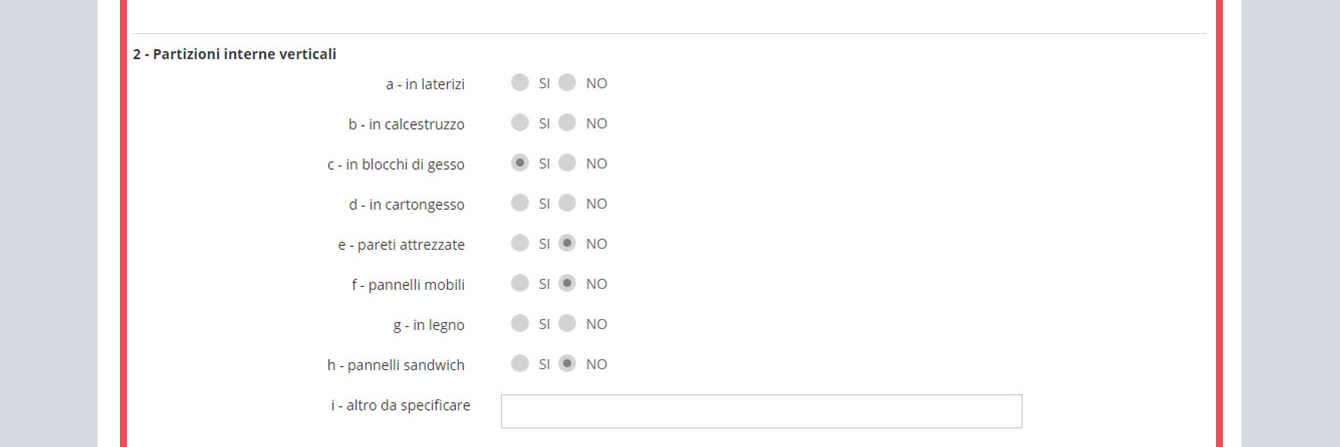Image resolution: width=1340 pixels, height=447 pixels.
Task: Set 'c - in blocchi di gesso' to NO
Action: [x=567, y=163]
